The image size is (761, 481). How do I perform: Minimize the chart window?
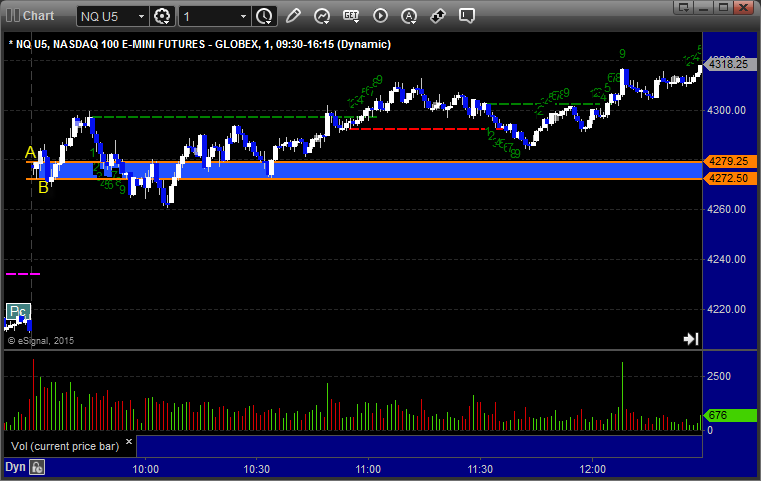click(704, 7)
